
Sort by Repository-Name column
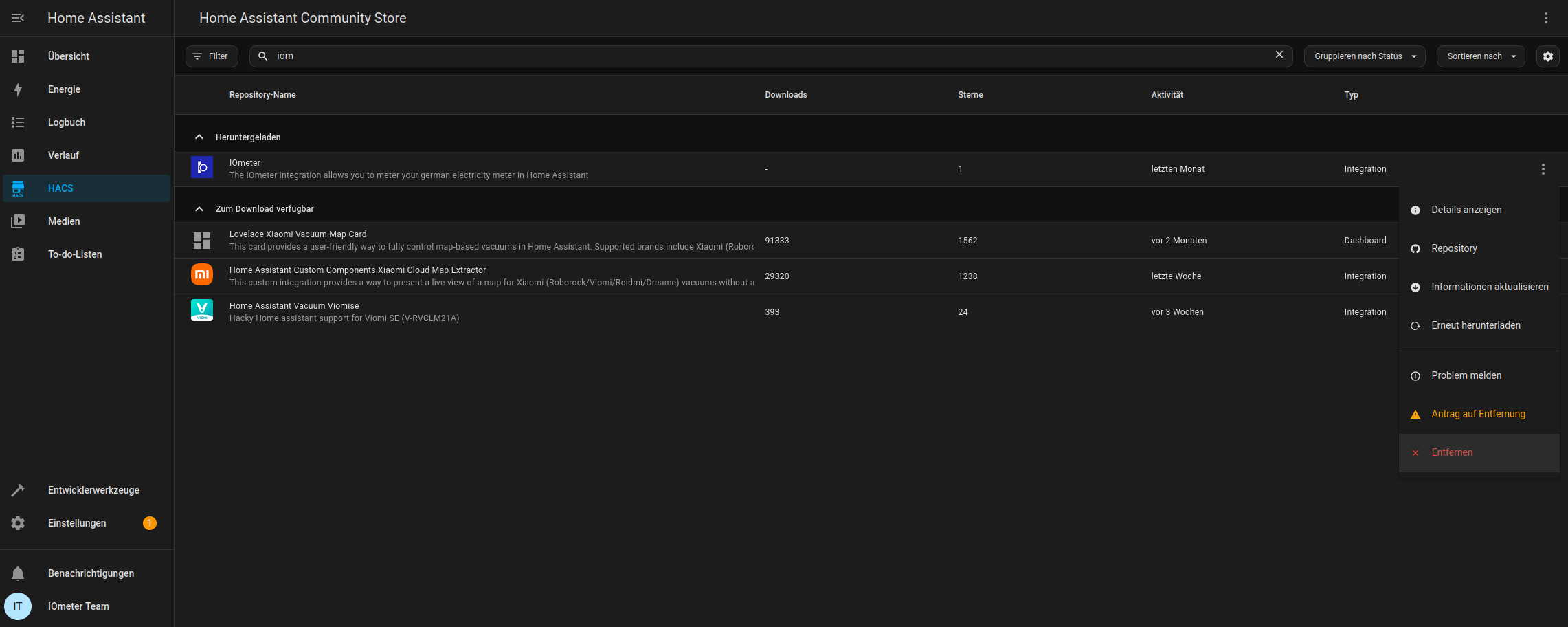coord(262,95)
